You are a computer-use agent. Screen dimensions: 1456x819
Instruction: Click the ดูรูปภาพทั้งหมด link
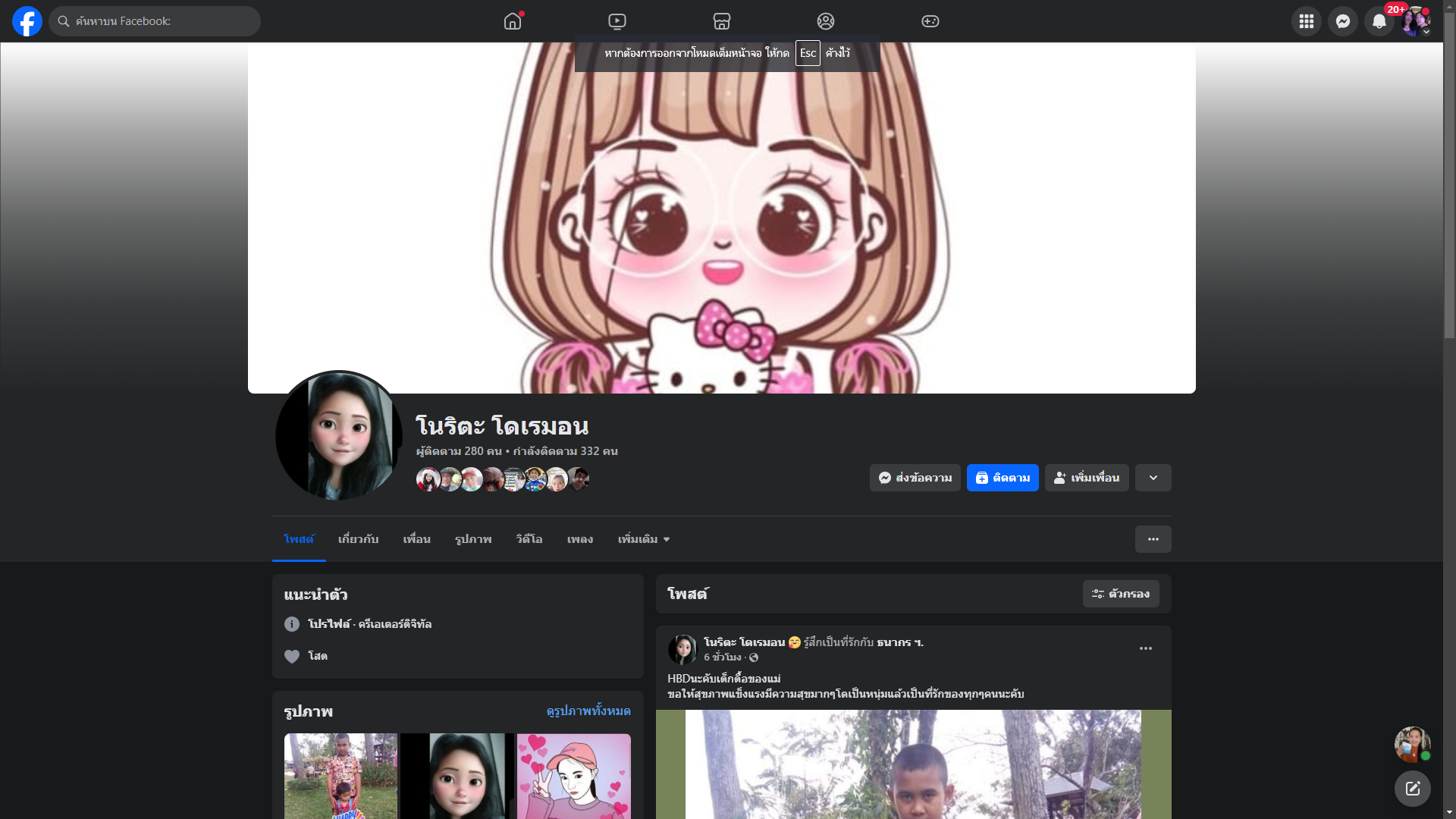pos(588,711)
